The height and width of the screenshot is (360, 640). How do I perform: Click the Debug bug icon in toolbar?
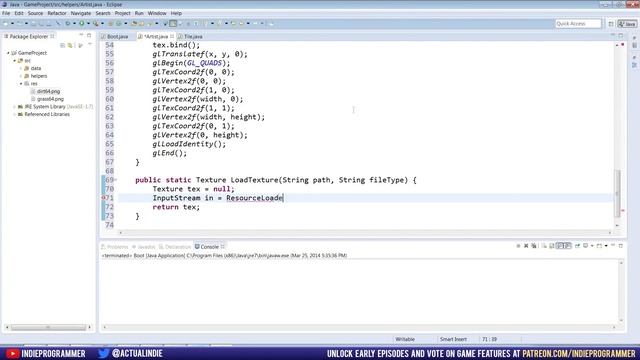(68, 24)
